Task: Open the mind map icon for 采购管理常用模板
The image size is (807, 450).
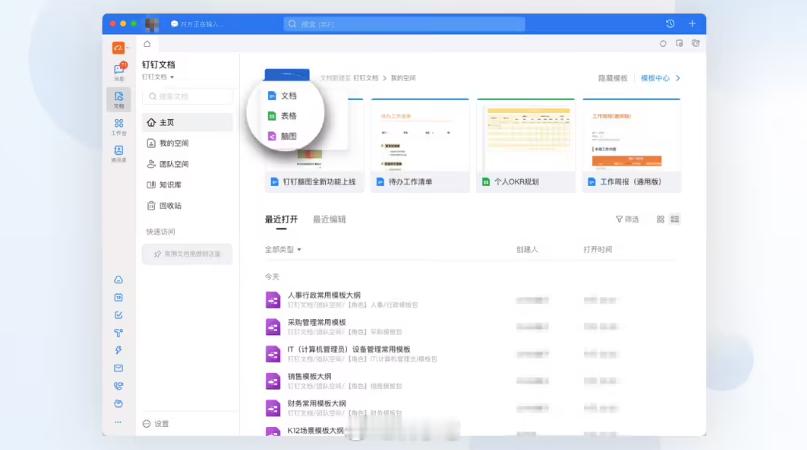Action: [x=273, y=327]
